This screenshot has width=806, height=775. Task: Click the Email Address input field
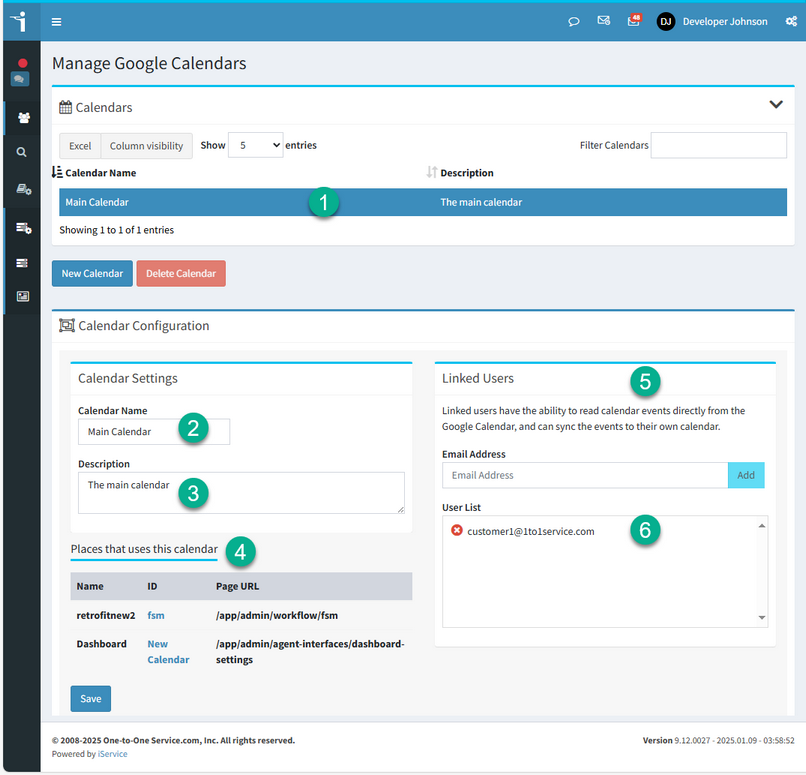coord(584,475)
